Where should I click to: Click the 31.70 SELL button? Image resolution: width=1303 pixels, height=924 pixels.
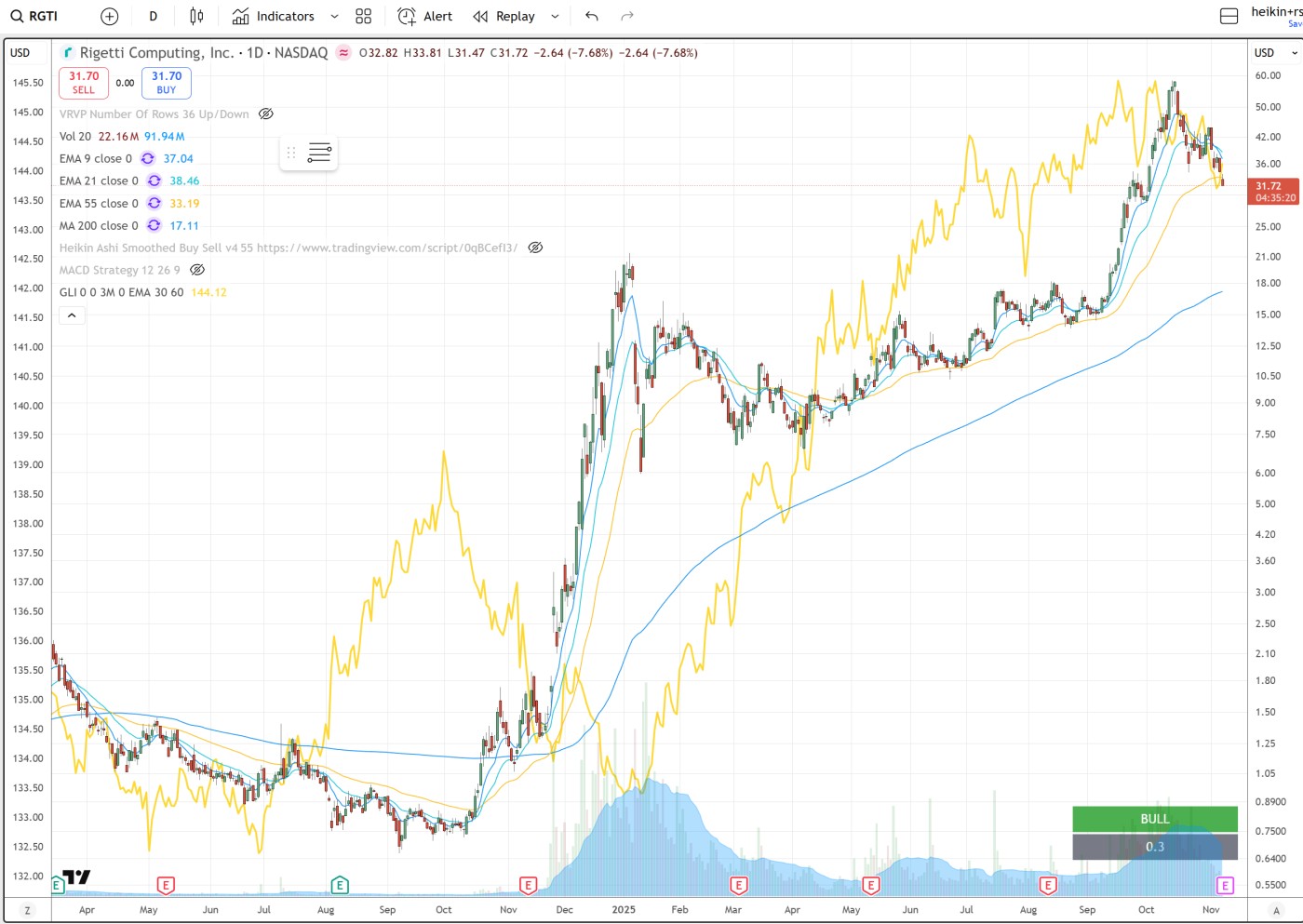pyautogui.click(x=84, y=83)
